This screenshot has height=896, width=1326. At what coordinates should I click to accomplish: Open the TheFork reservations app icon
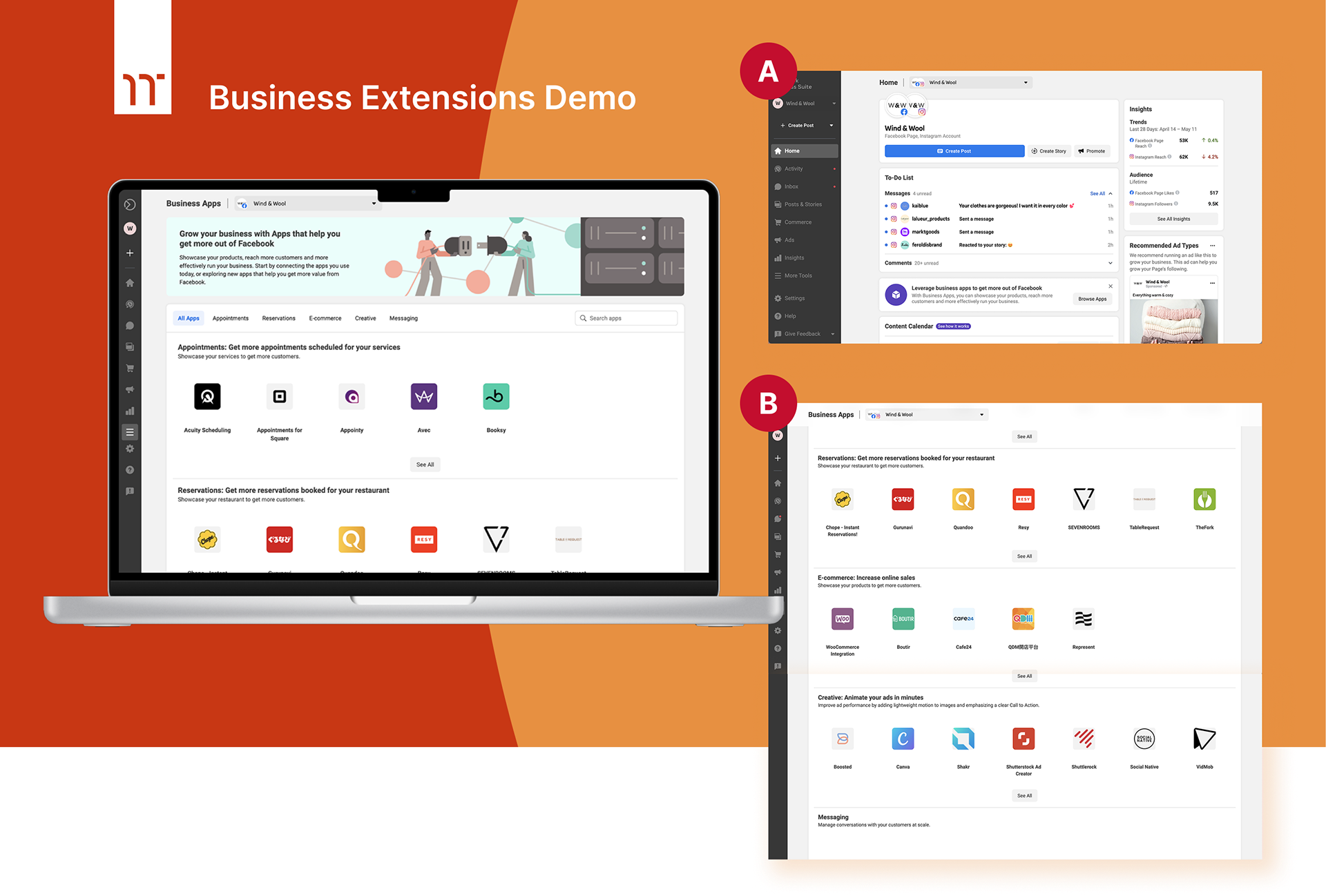click(1204, 499)
